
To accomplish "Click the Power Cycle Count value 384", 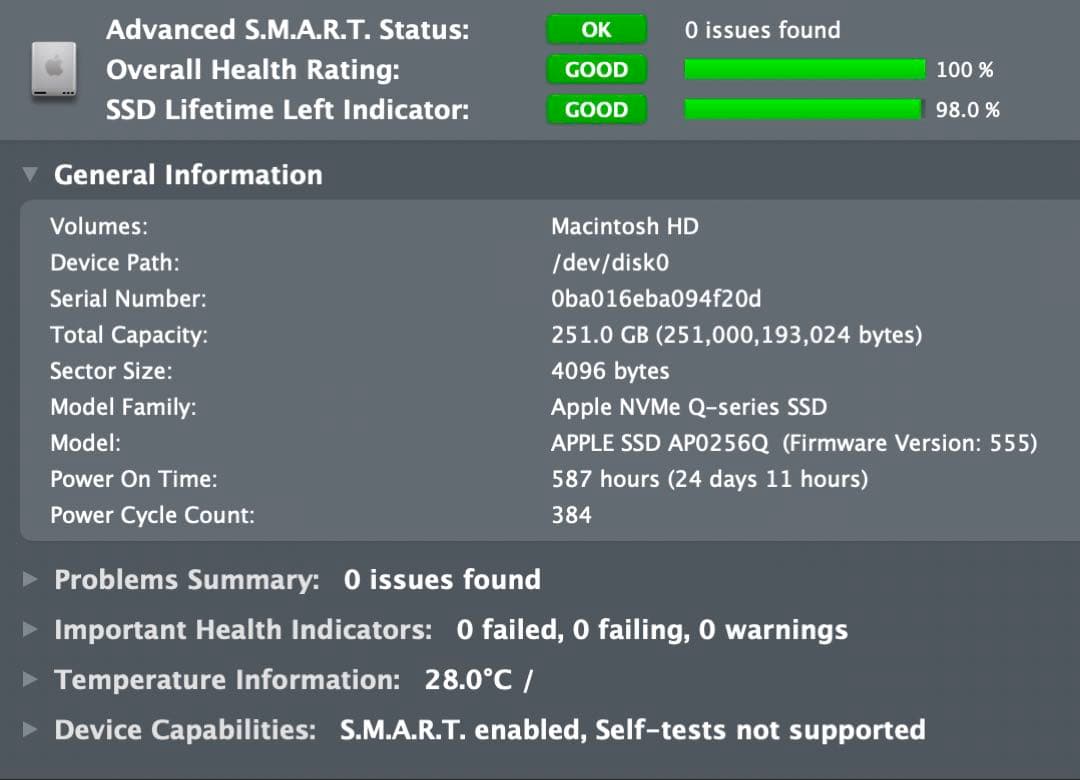I will (x=571, y=515).
